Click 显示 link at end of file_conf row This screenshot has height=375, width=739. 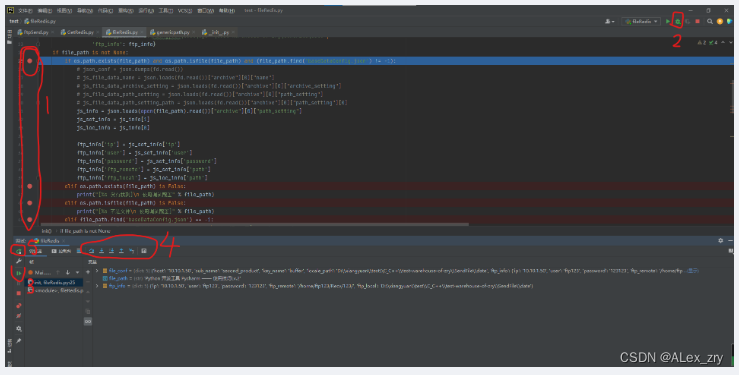coord(693,271)
